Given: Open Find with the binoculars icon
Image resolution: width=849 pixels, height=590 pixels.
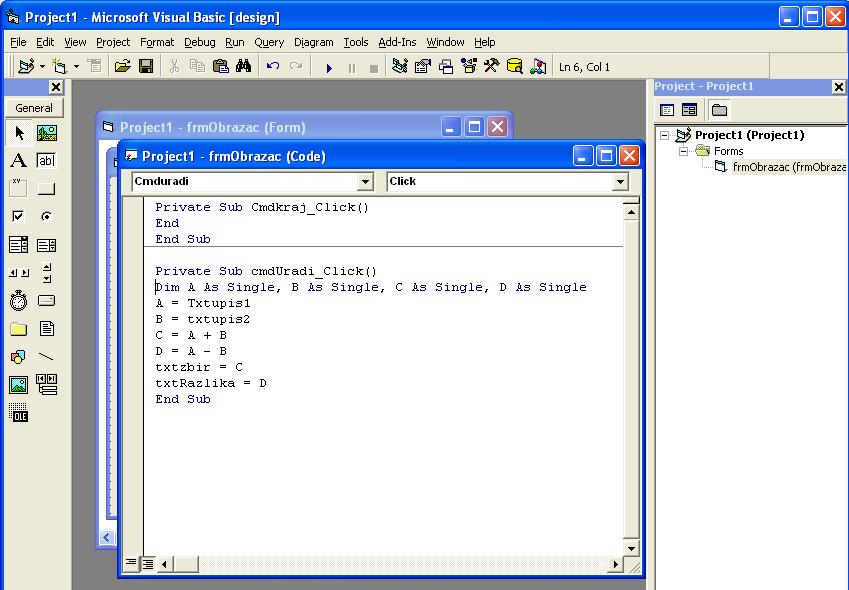Looking at the screenshot, I should tap(244, 67).
